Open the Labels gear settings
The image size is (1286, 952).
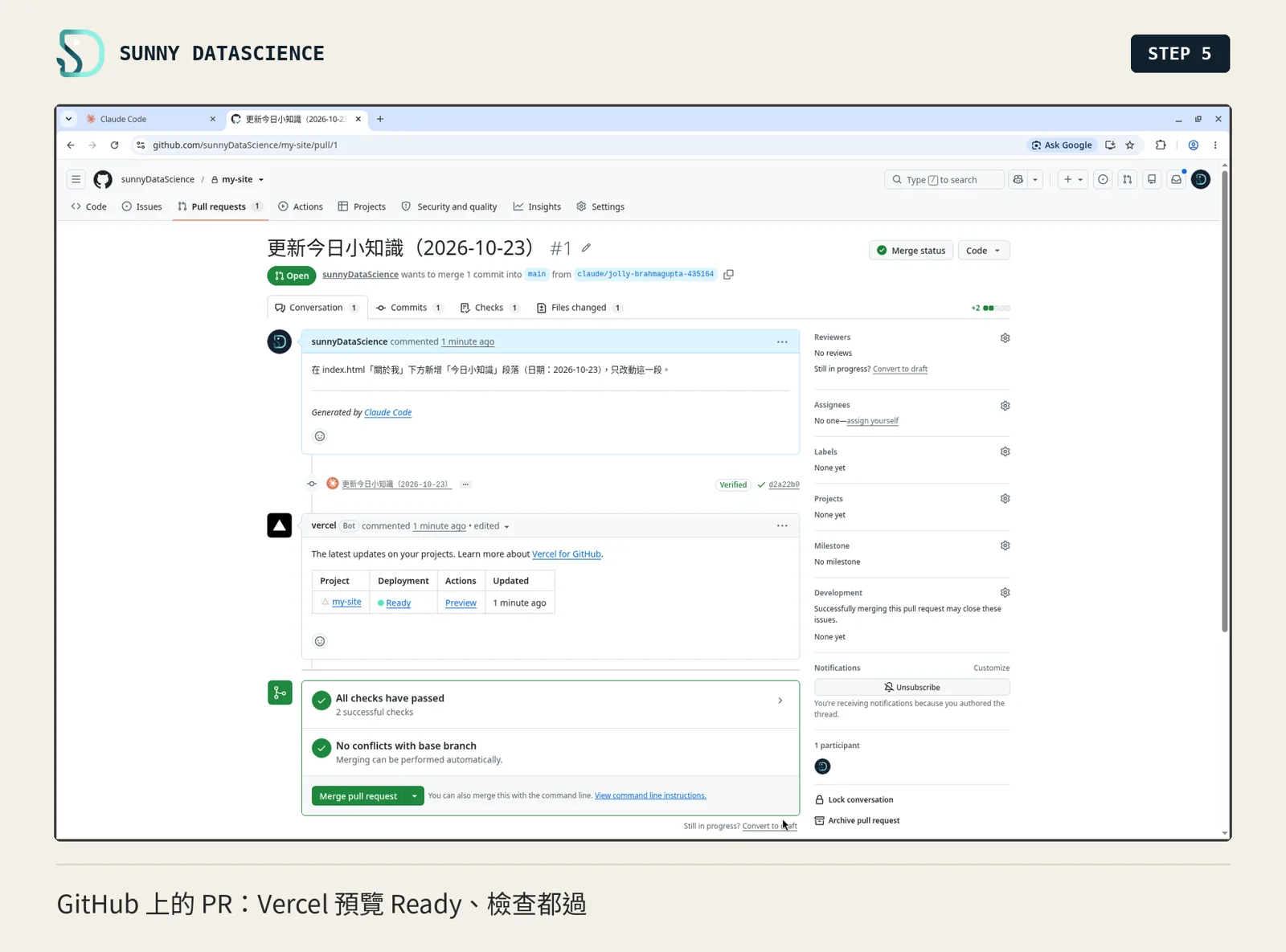tap(1005, 451)
